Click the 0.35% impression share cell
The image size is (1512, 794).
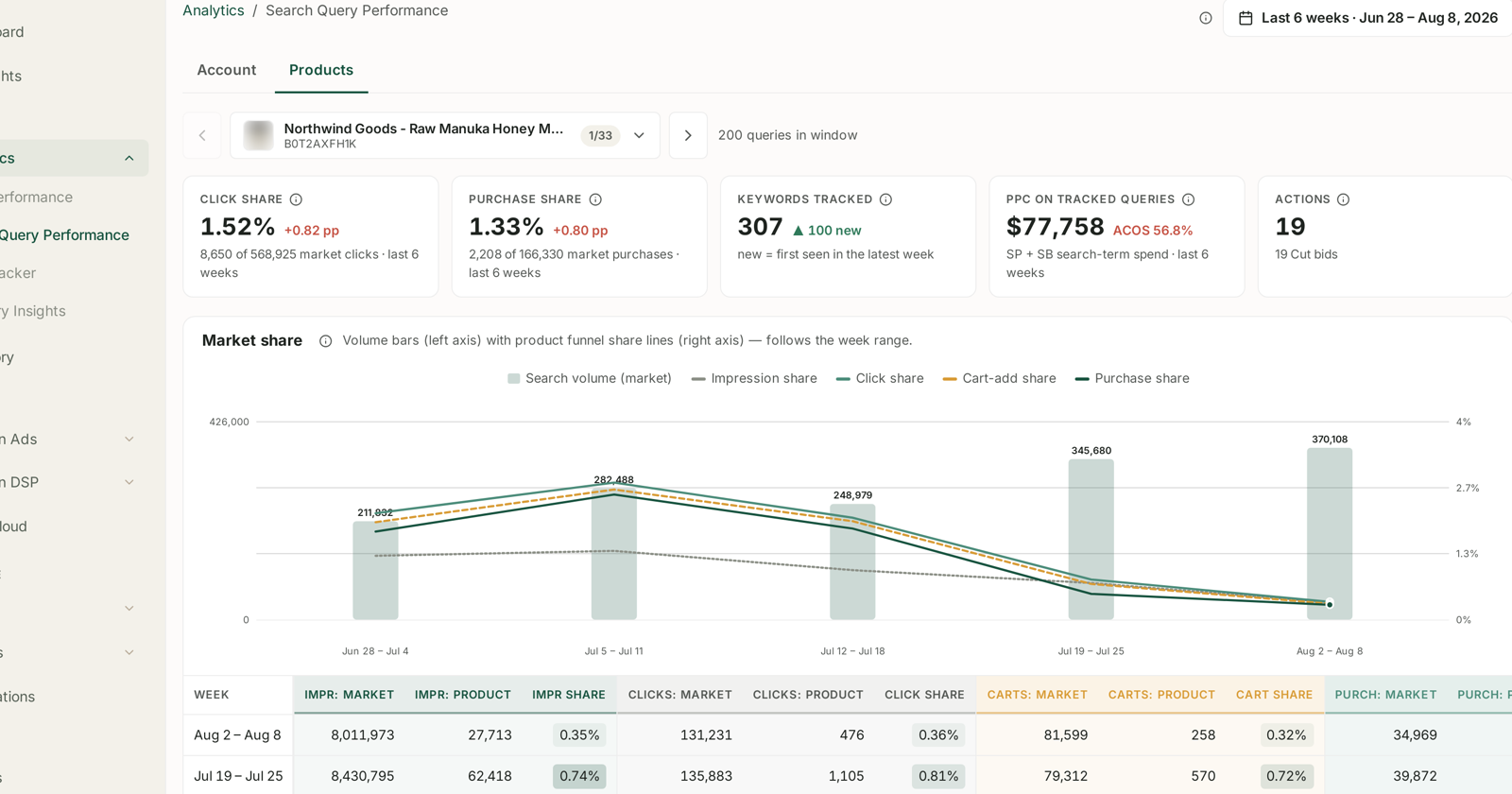point(579,735)
